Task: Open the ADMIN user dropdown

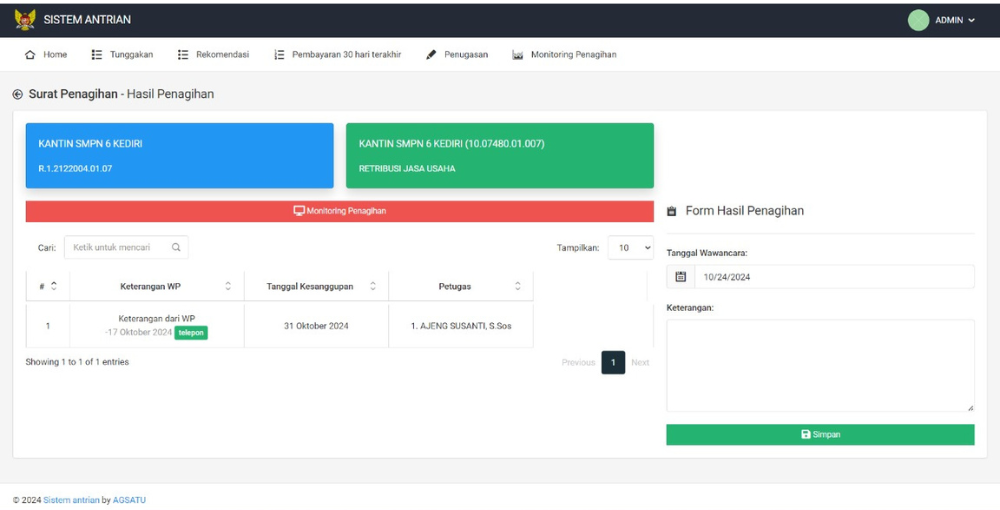Action: [955, 20]
